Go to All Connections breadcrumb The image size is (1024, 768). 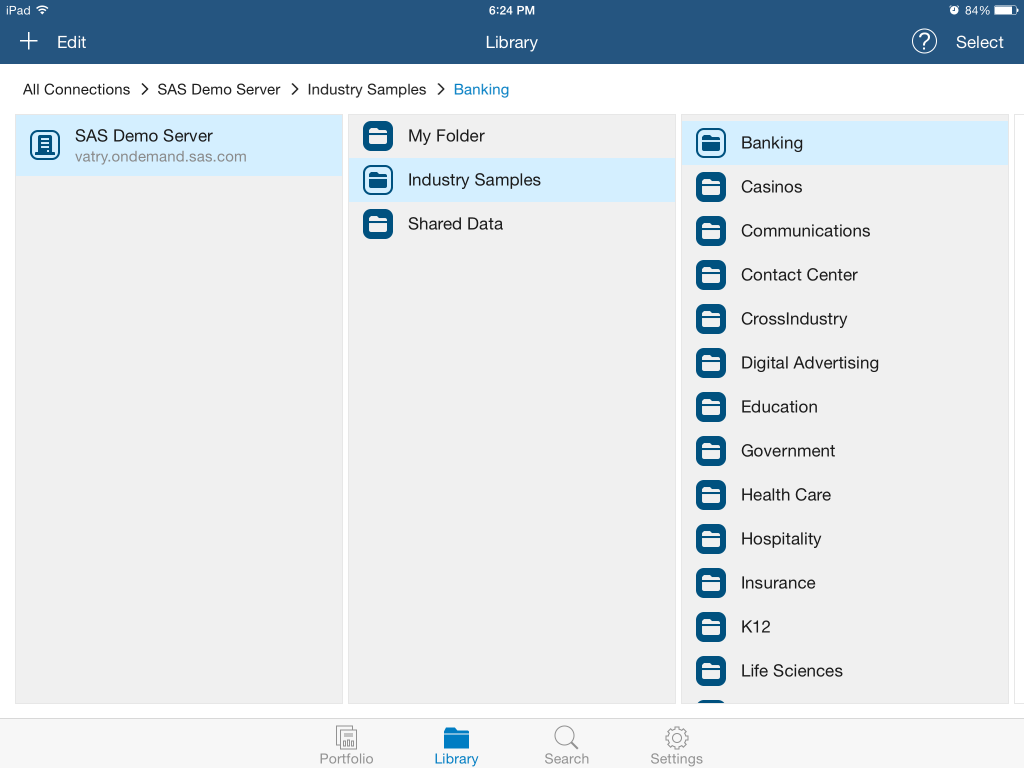click(x=76, y=89)
